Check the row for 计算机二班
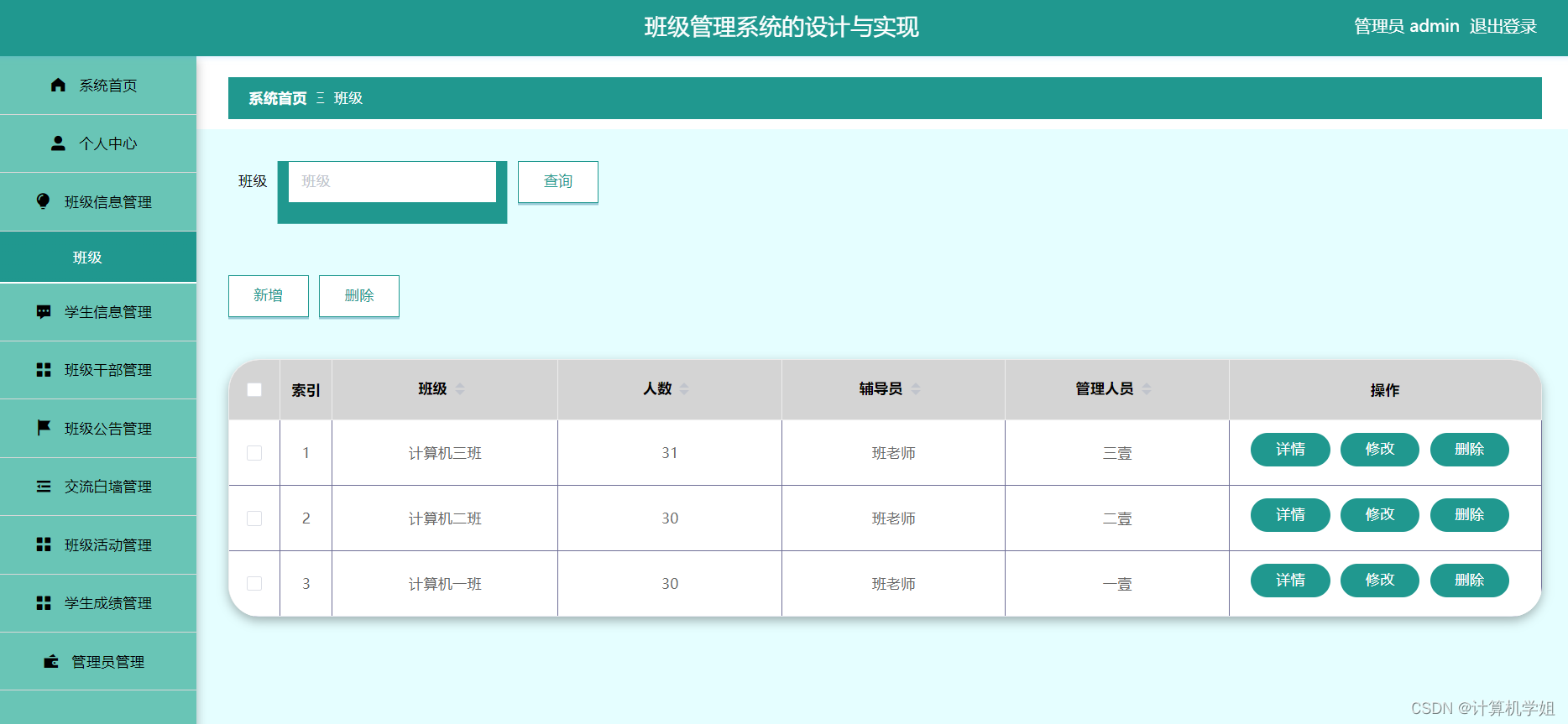The image size is (1568, 724). tap(254, 518)
